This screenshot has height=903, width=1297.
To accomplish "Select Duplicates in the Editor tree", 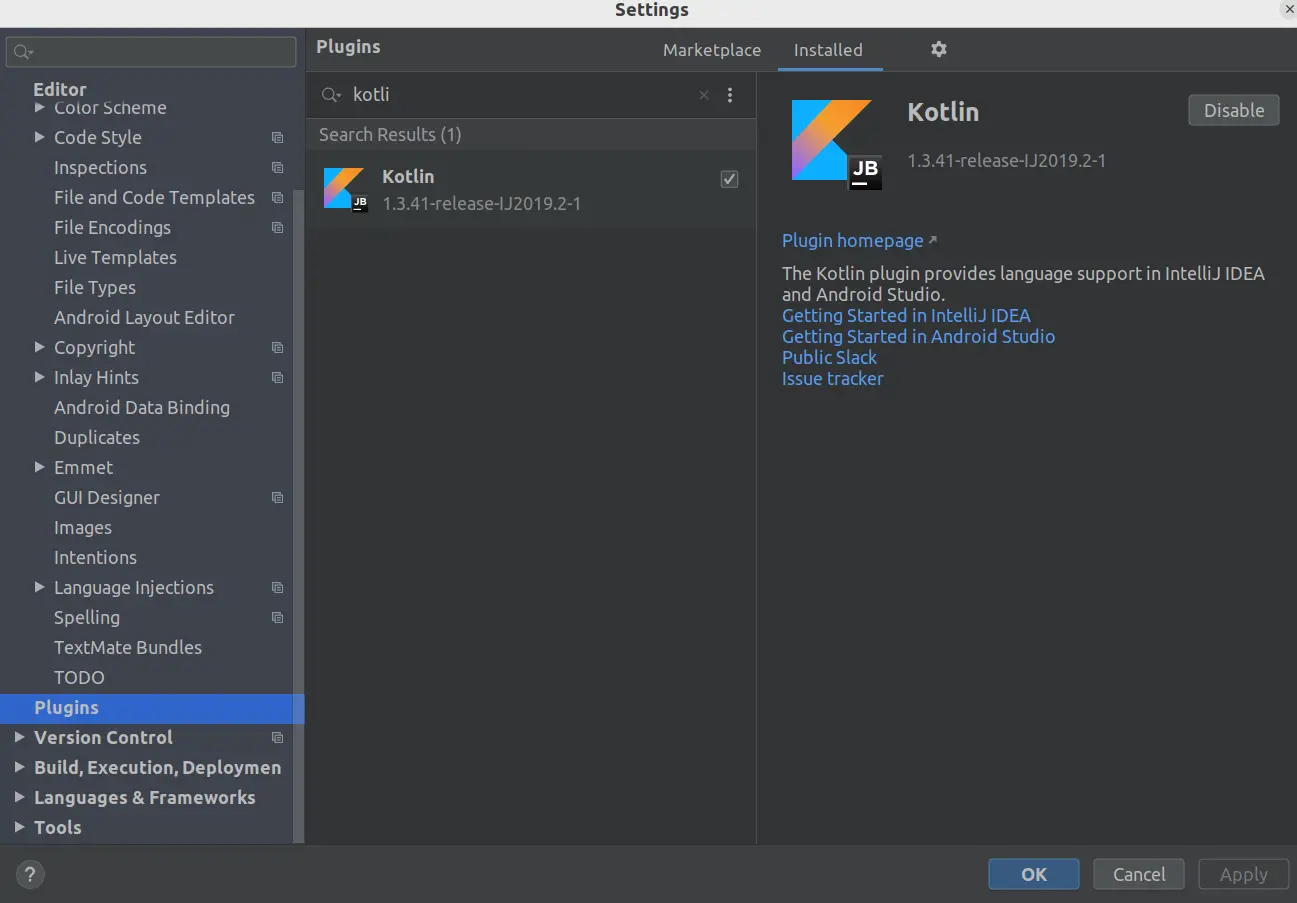I will pyautogui.click(x=97, y=438).
